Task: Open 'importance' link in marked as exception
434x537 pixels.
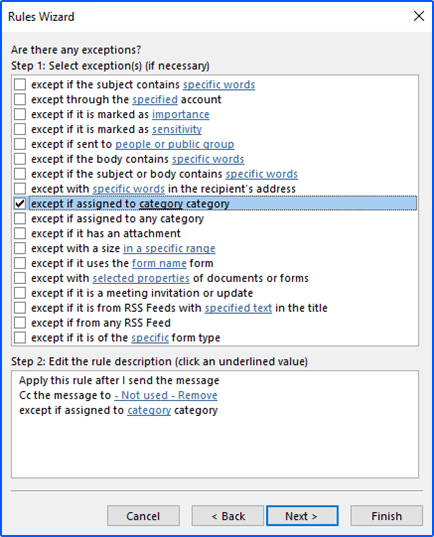Action: (181, 114)
